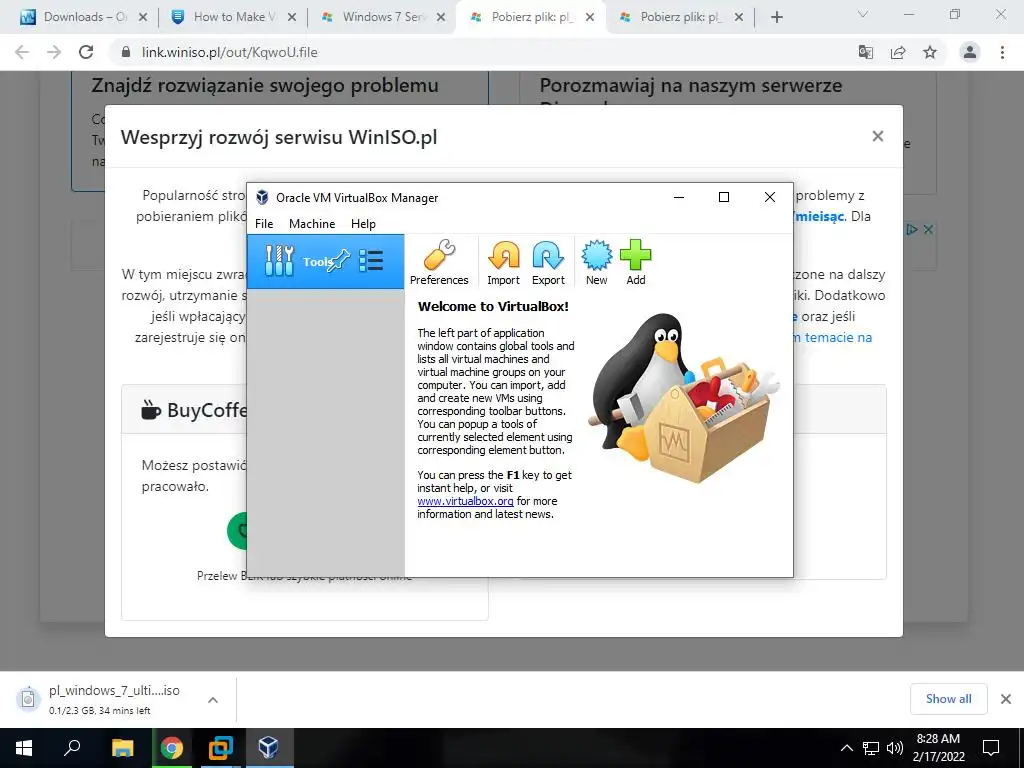Add an existing virtual machine

point(635,262)
